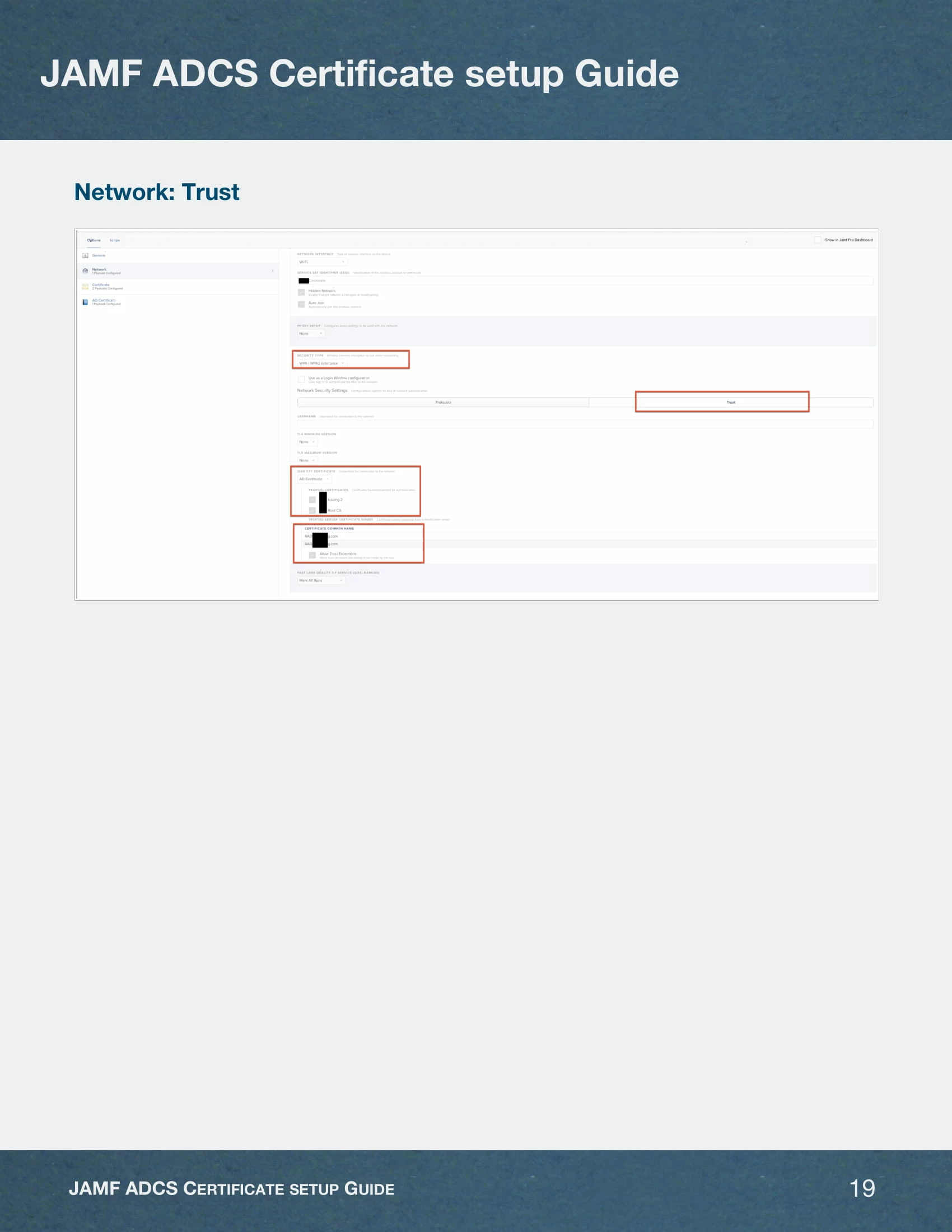Open the TLS Minimum Version dropdown
Screen dimensions: 952x1232
tap(307, 442)
